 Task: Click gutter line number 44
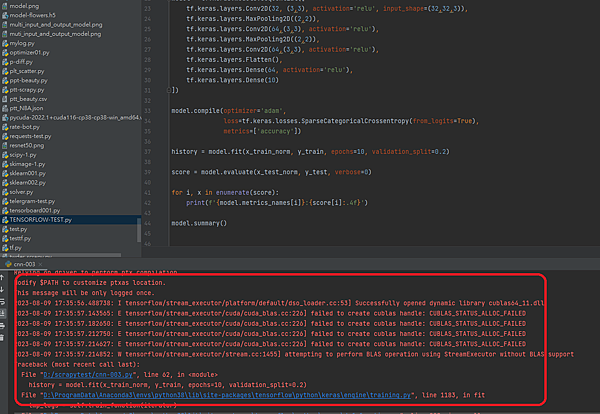coord(148,223)
